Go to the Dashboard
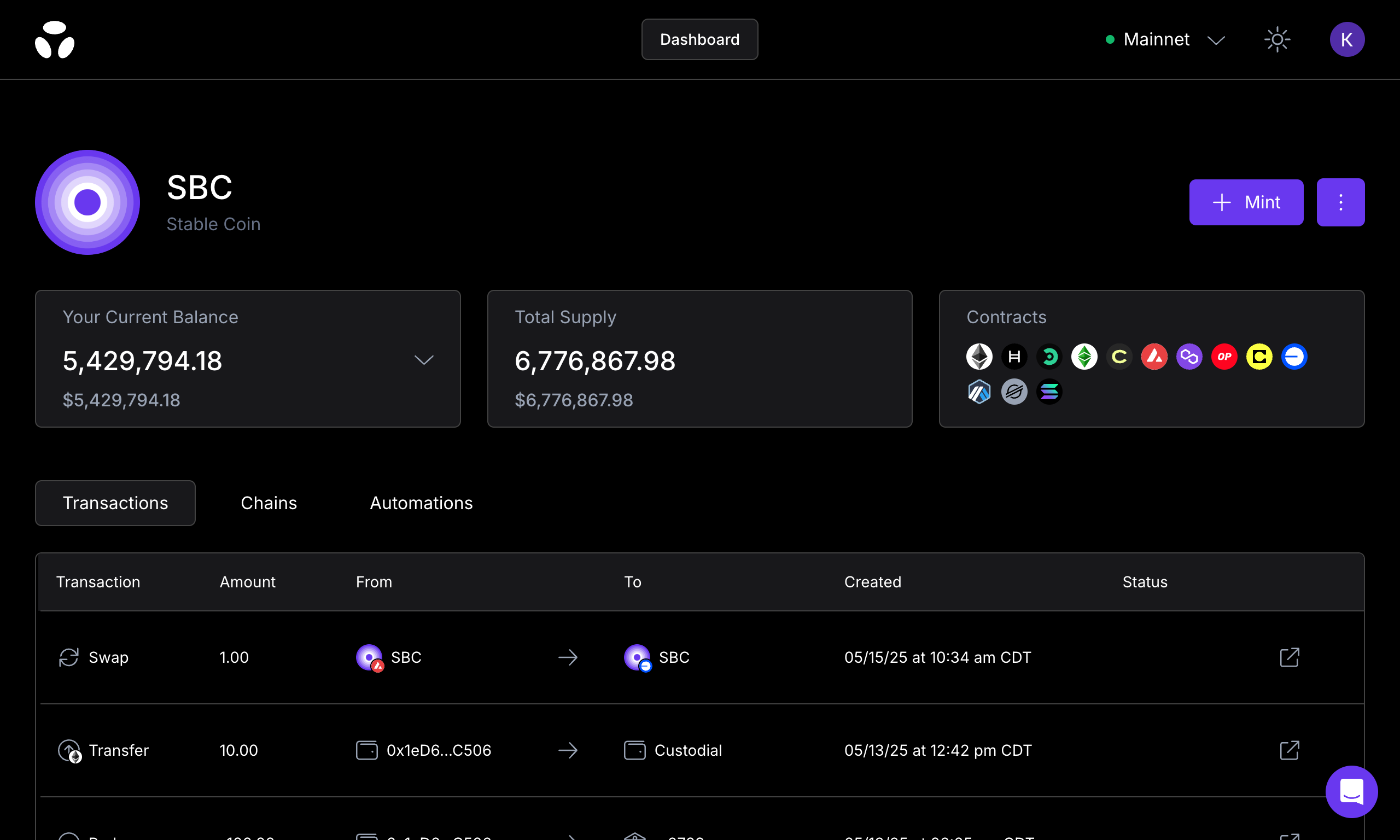1400x840 pixels. [699, 39]
